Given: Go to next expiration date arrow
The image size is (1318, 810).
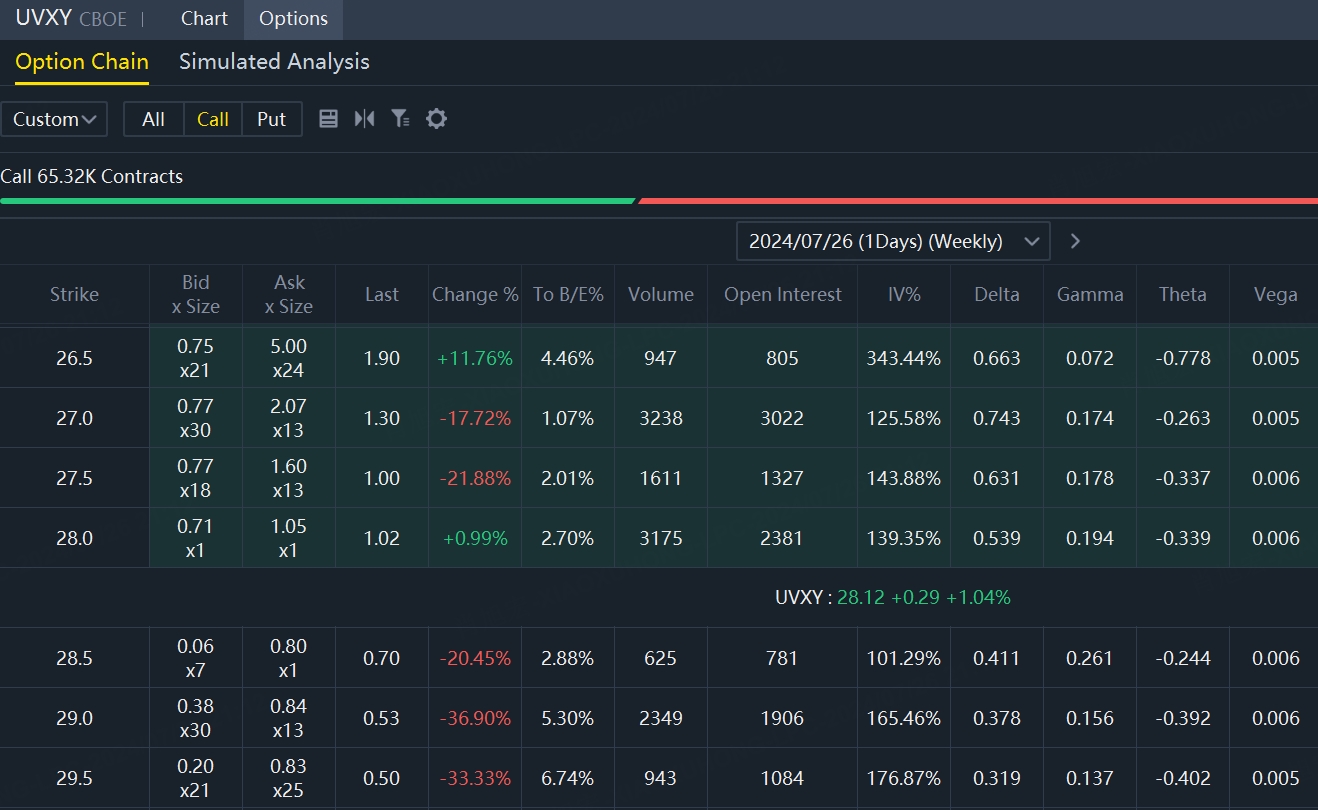Looking at the screenshot, I should pos(1075,241).
